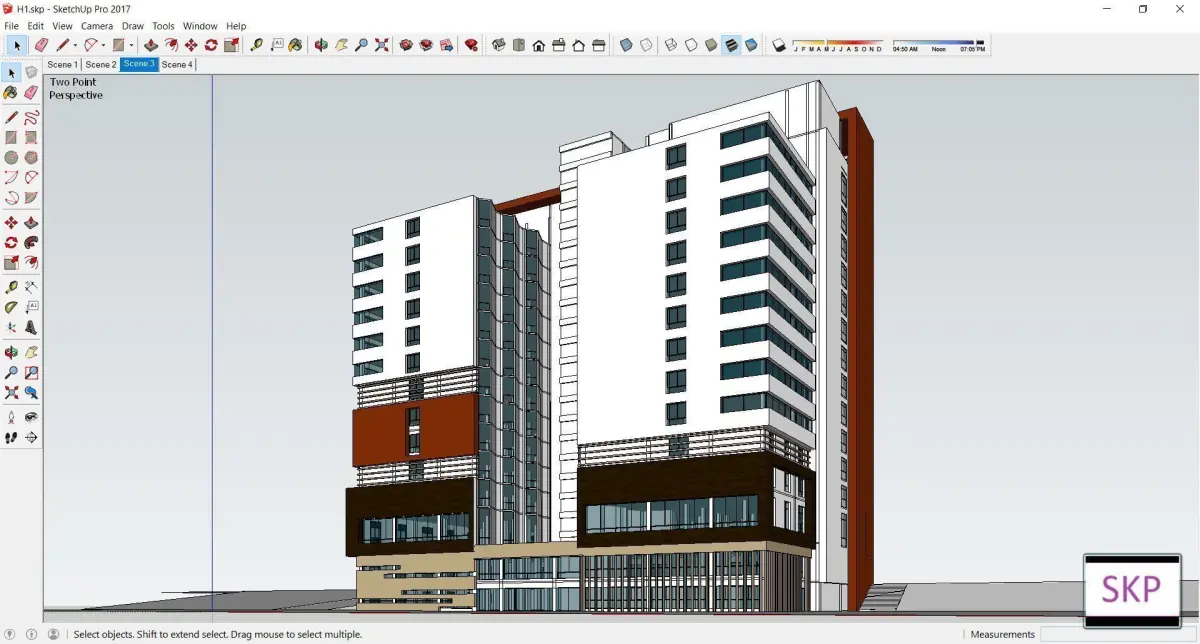Click Tape Measure tool in the top toolbar
The image size is (1200, 644).
257,45
